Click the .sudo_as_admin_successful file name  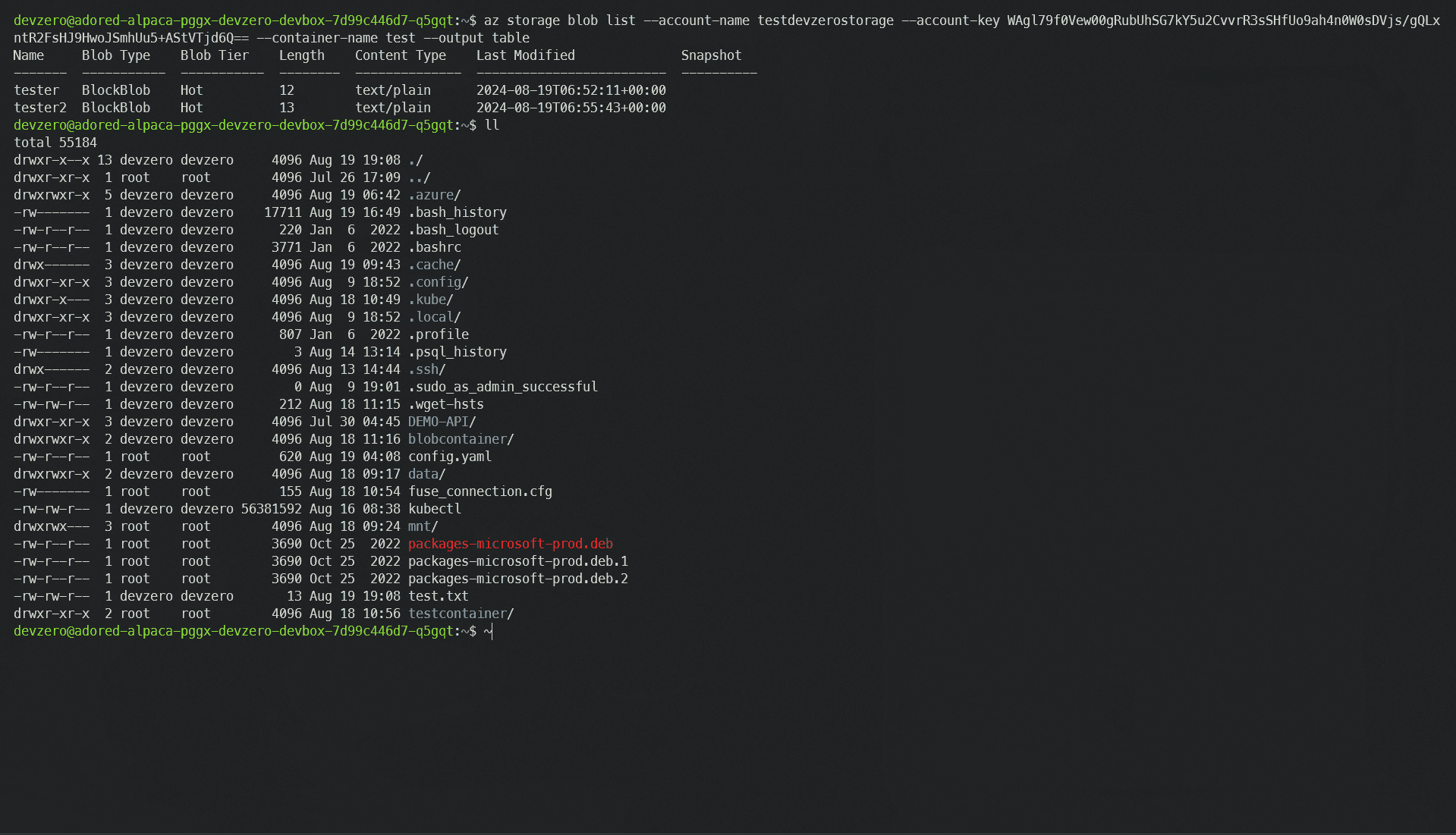pos(502,387)
